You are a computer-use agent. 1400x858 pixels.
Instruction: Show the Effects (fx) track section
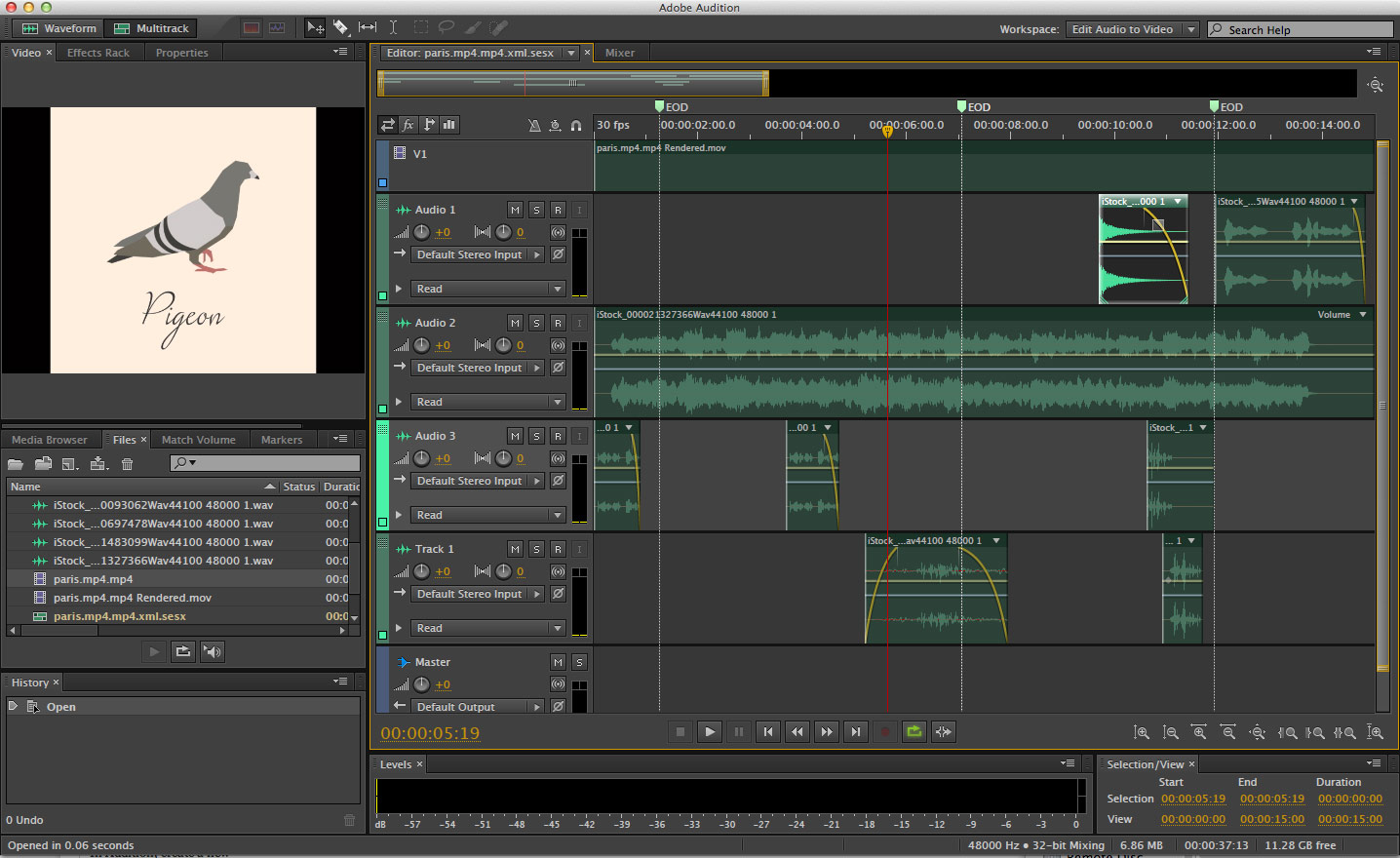click(408, 125)
